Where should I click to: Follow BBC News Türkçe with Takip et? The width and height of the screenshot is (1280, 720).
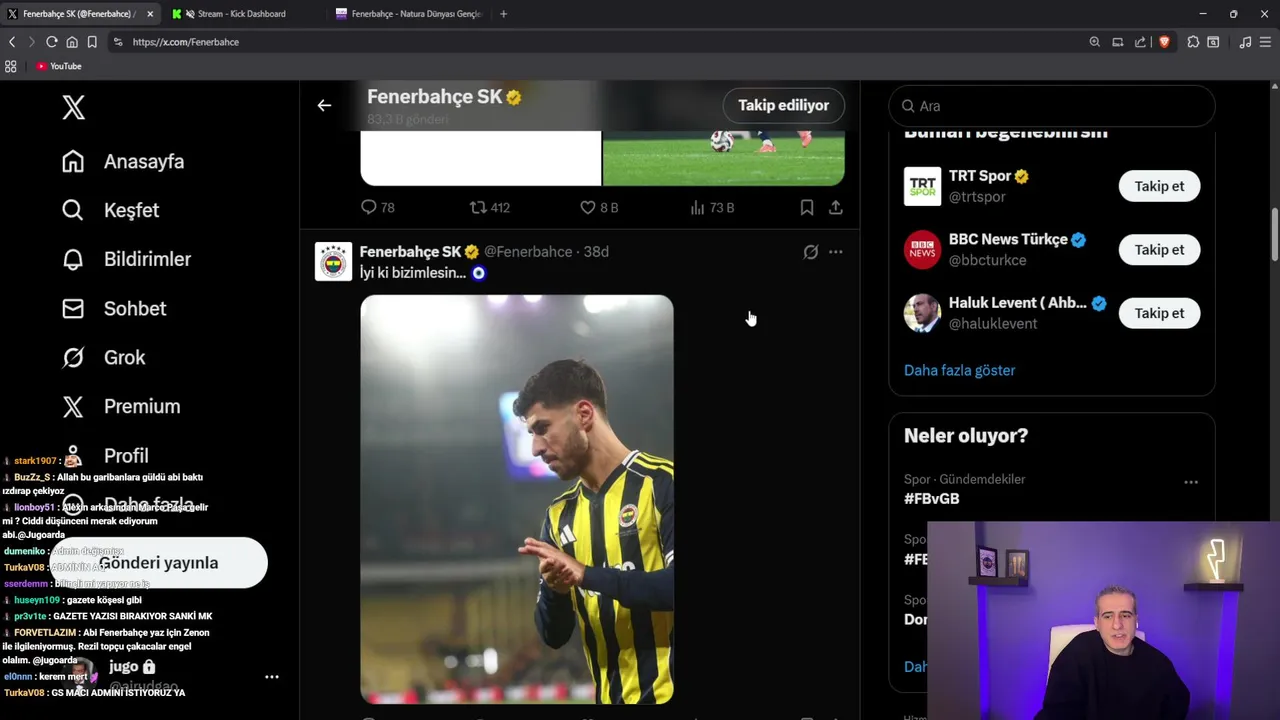click(1159, 250)
